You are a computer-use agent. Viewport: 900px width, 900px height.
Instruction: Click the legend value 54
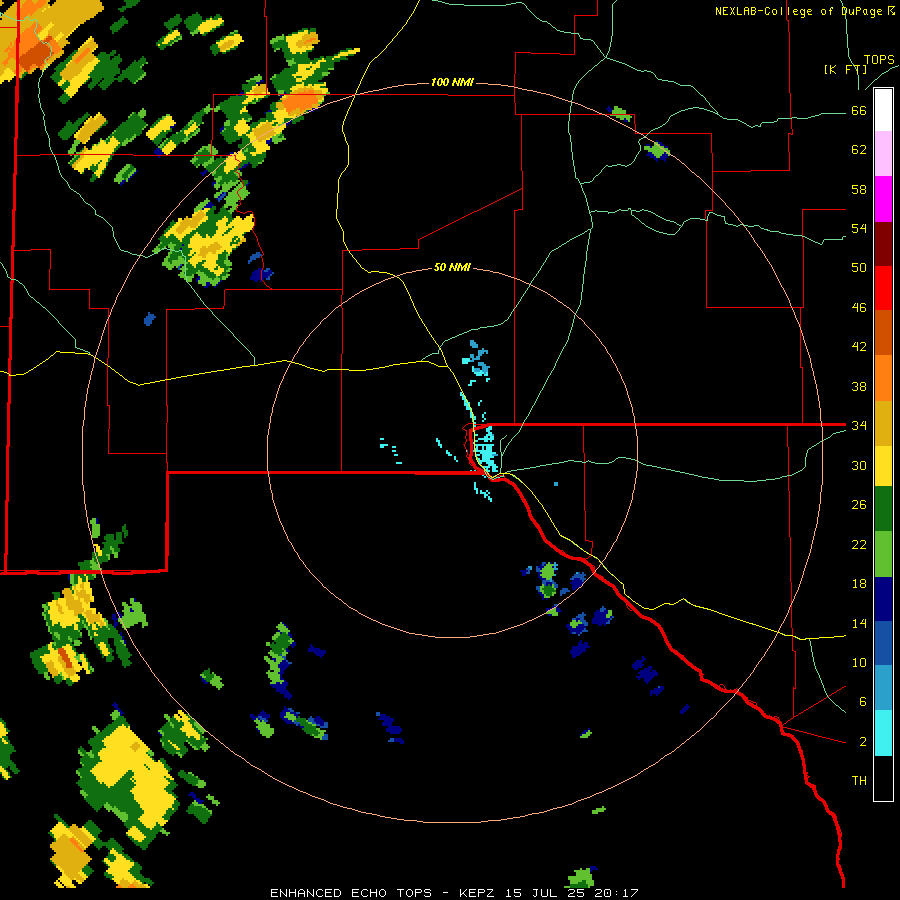[859, 228]
